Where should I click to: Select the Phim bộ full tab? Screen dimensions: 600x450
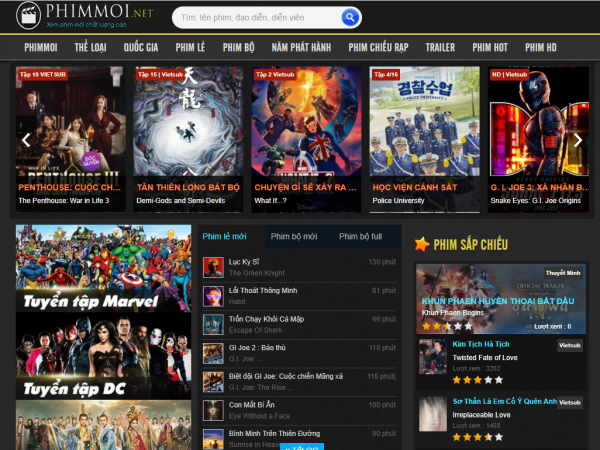pyautogui.click(x=360, y=236)
